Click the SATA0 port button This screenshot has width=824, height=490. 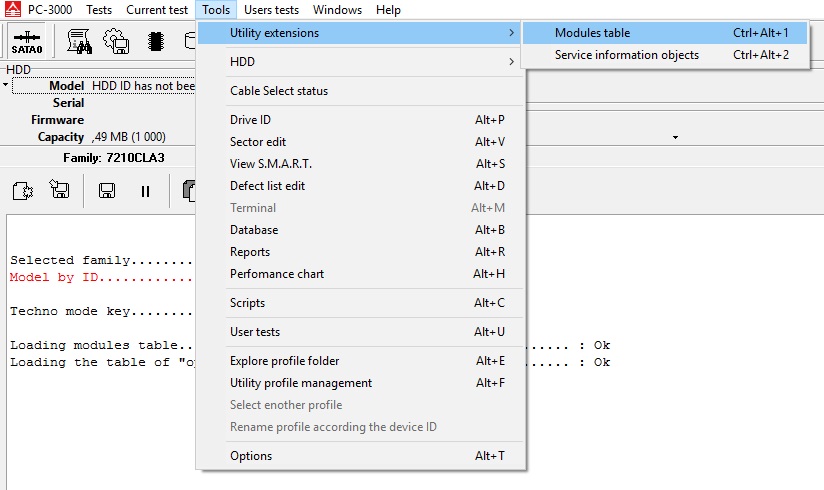(x=27, y=41)
